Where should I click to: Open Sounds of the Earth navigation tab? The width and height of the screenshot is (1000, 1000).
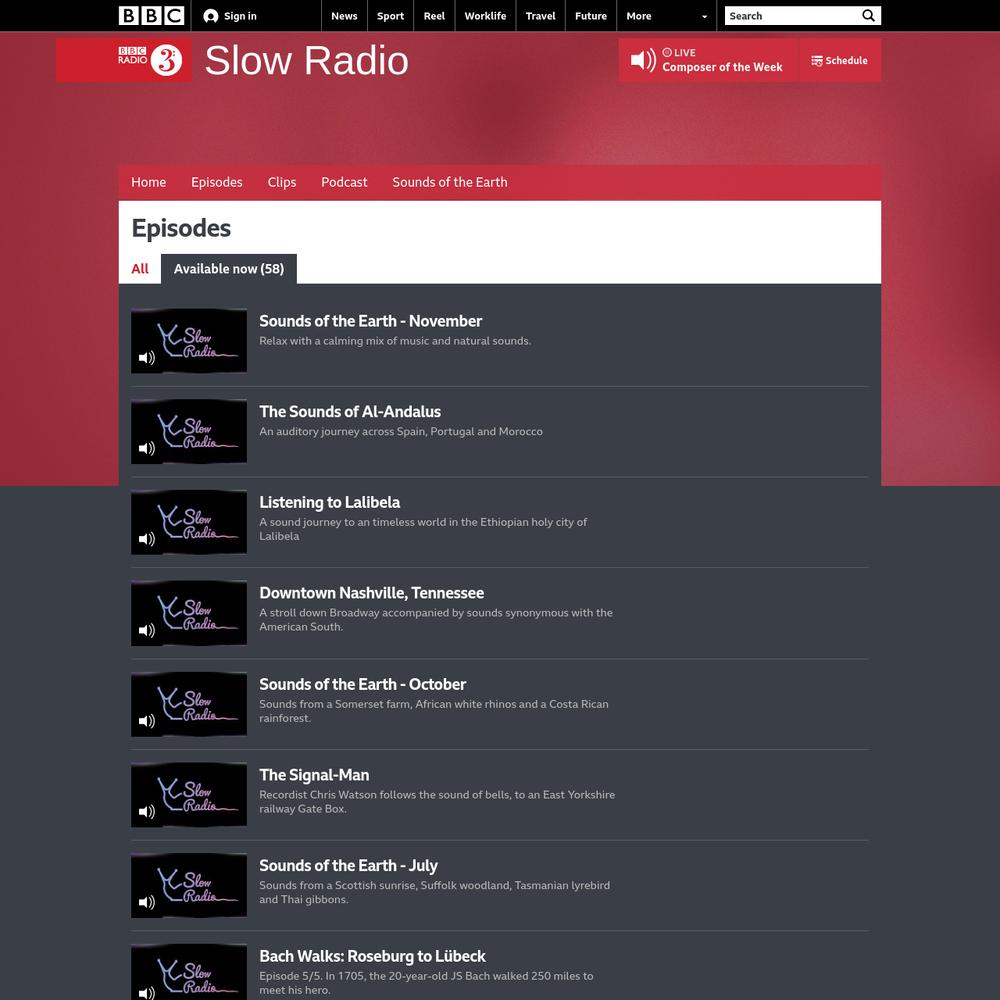click(450, 182)
